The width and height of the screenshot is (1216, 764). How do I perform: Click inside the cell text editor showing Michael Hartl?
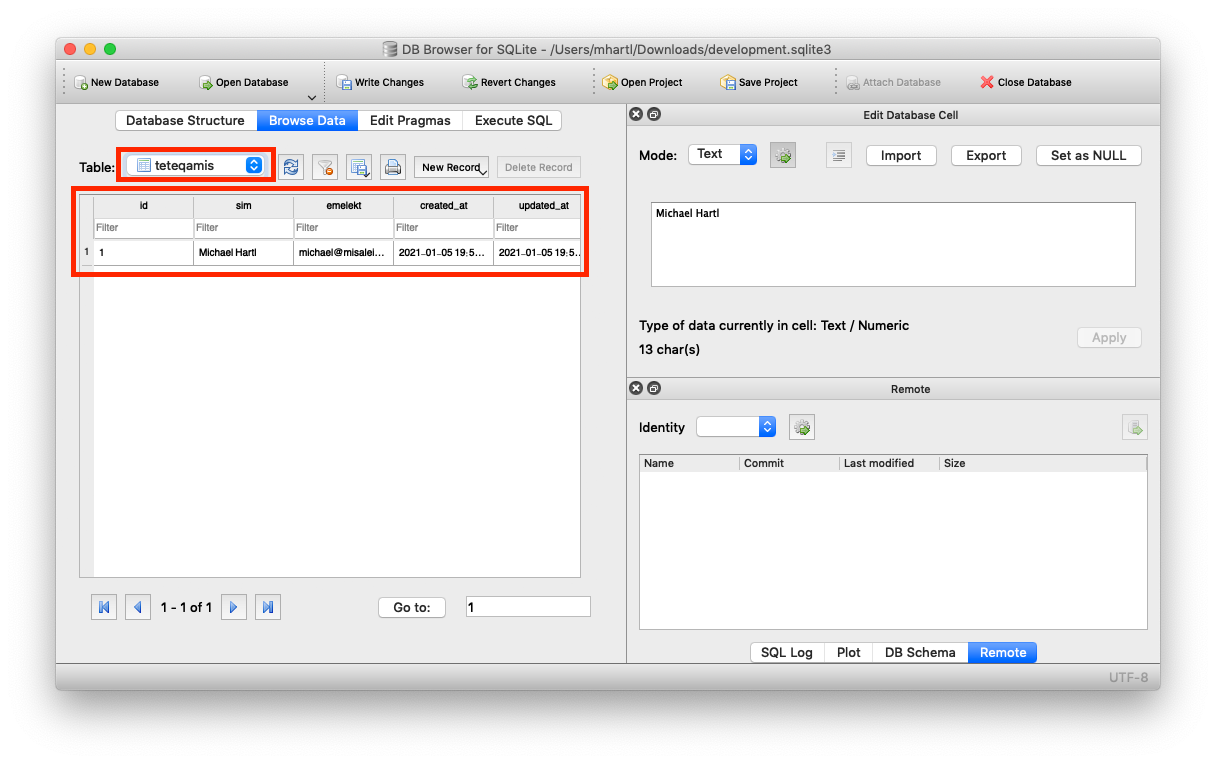(x=893, y=245)
